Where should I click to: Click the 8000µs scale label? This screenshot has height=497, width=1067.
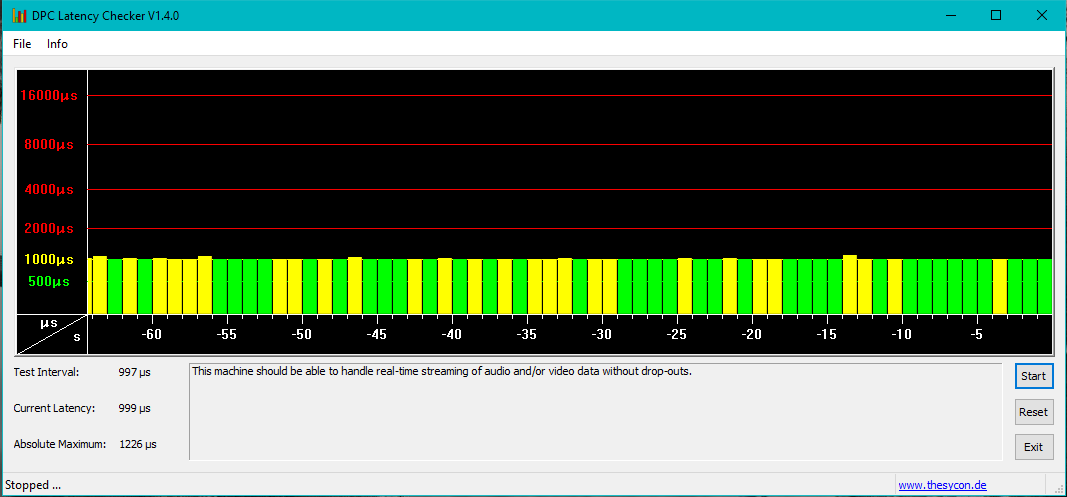50,144
